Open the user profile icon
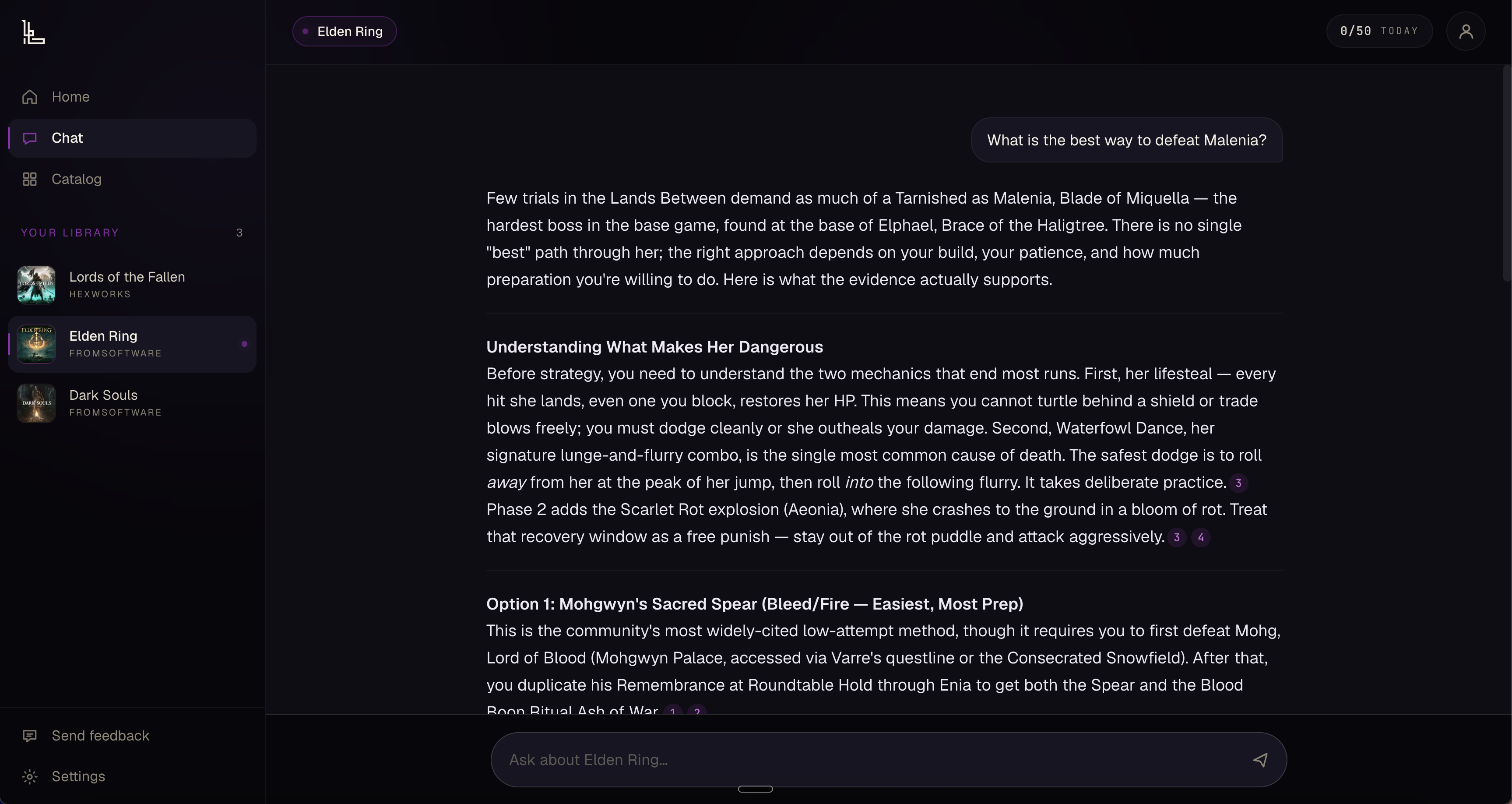 pos(1466,31)
